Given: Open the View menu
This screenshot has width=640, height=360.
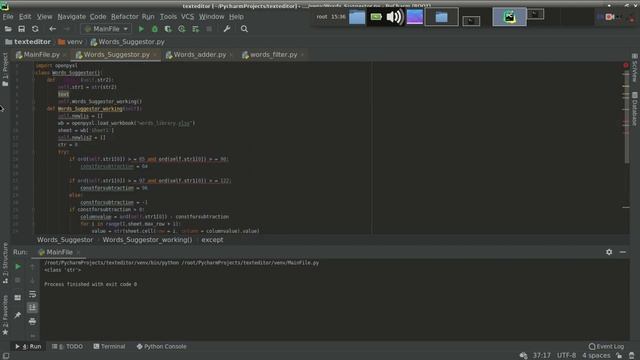Looking at the screenshot, I should point(44,17).
